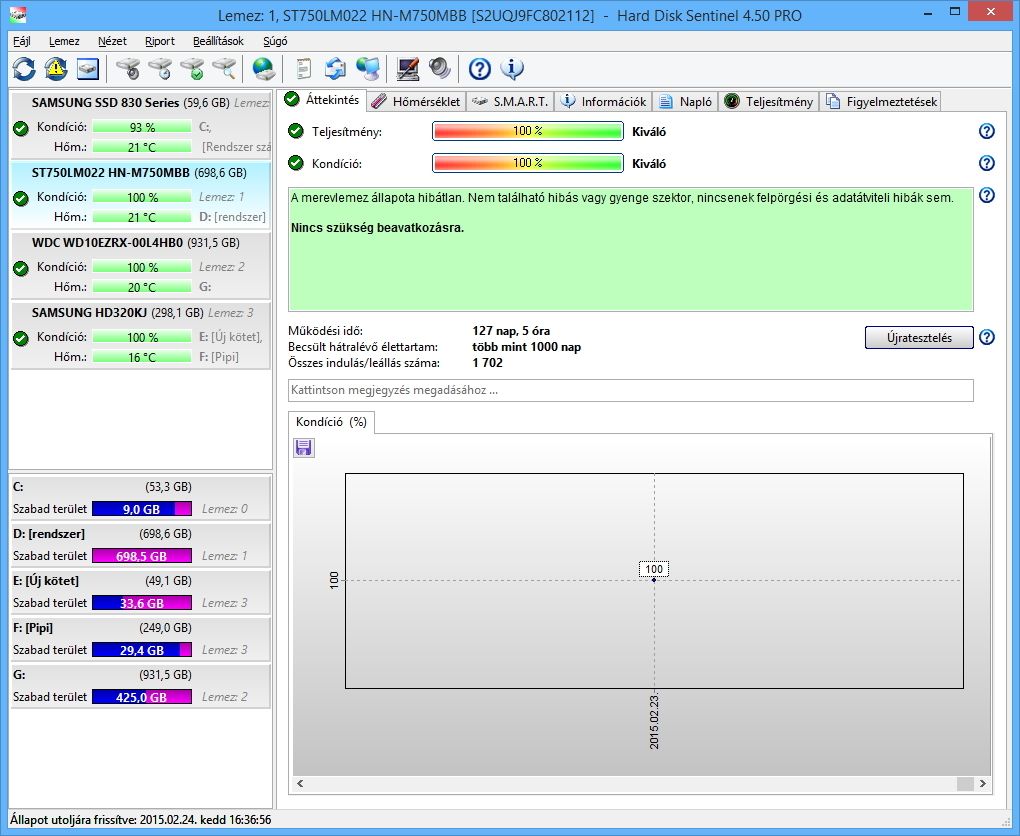Open the Súgó menu

pos(275,41)
